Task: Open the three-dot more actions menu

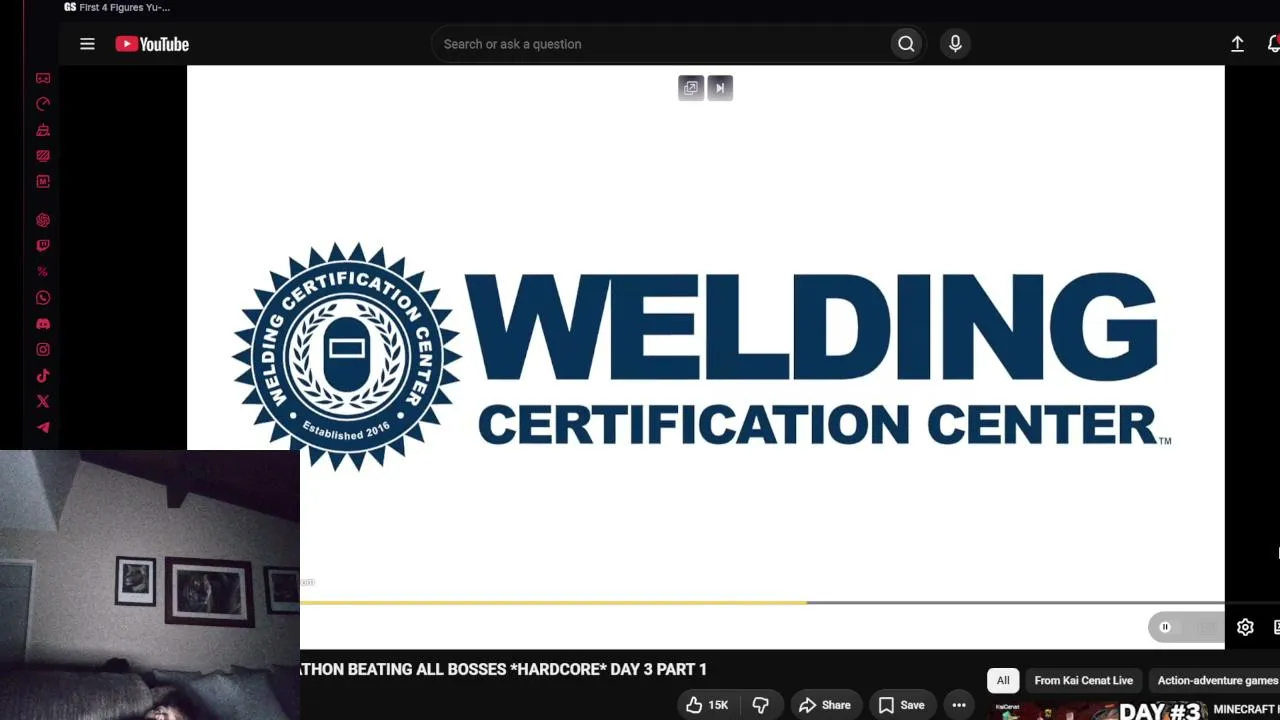Action: pos(959,705)
